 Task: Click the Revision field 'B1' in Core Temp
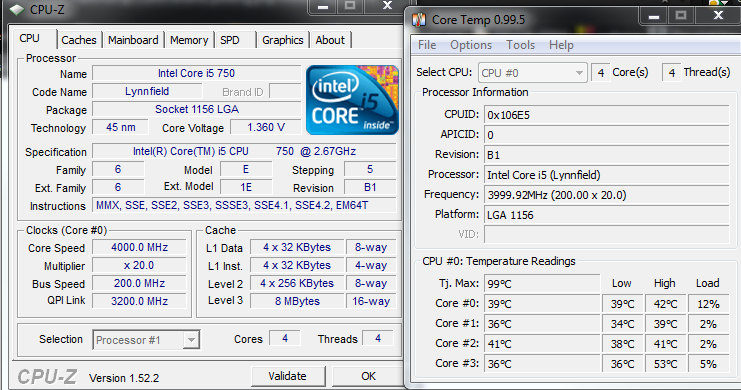[x=607, y=155]
